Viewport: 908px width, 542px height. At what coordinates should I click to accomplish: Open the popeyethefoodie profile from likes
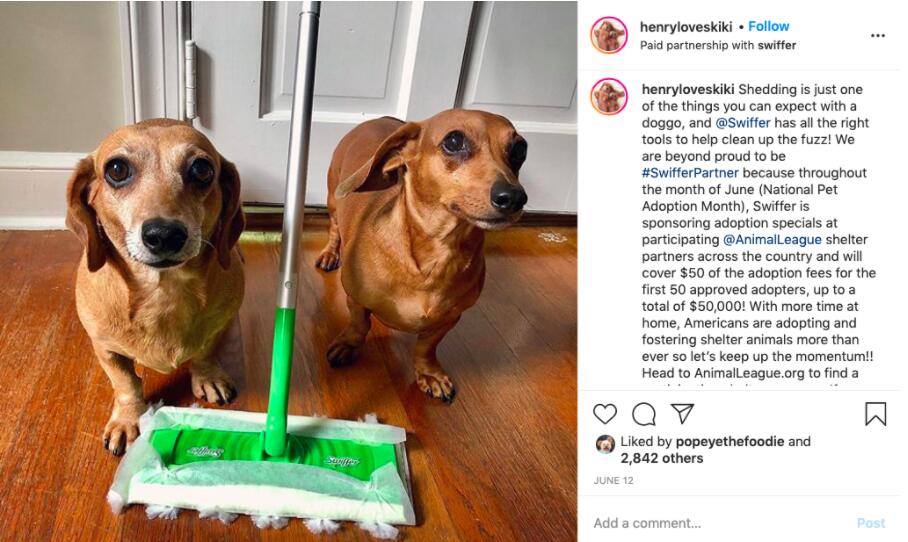[730, 441]
